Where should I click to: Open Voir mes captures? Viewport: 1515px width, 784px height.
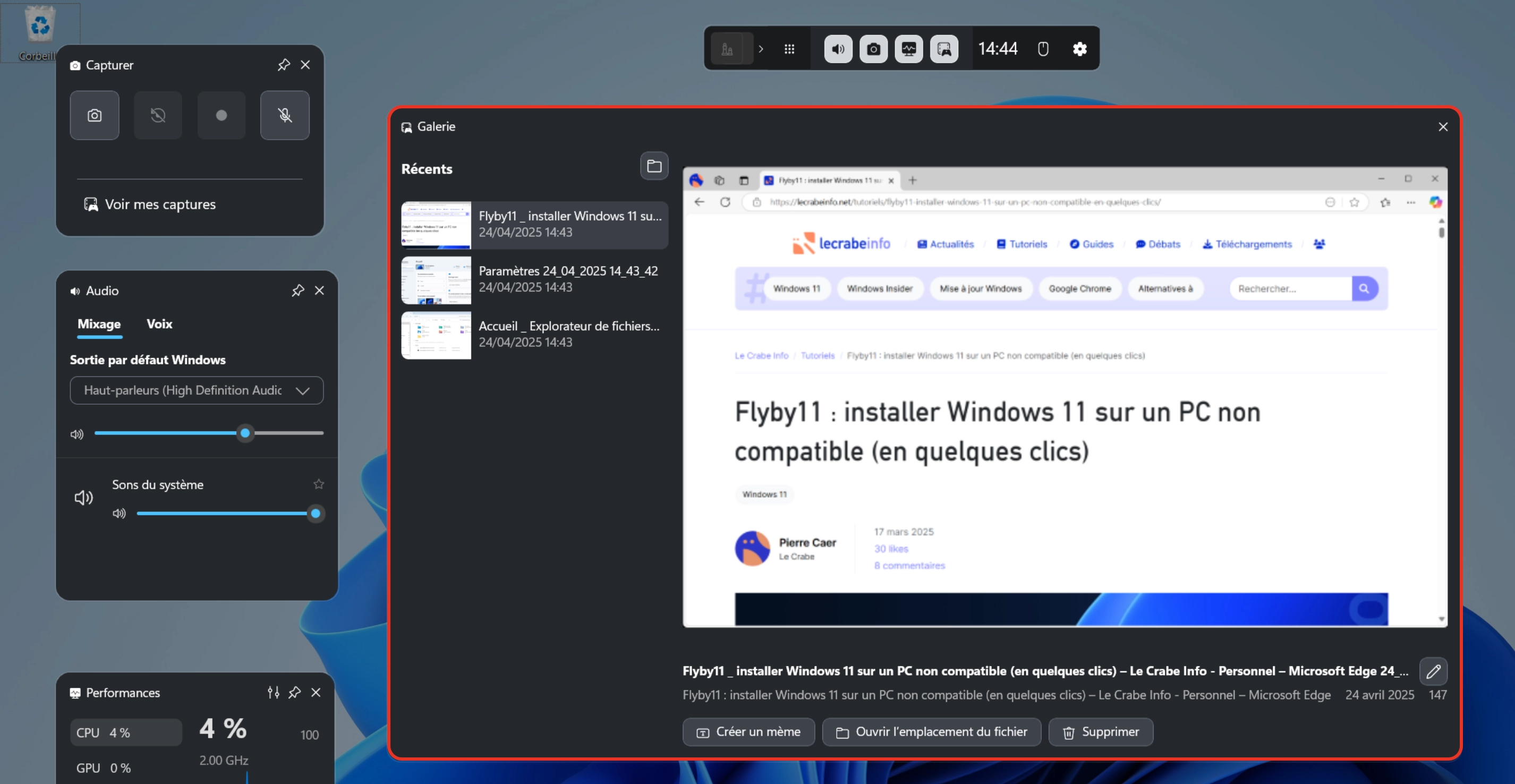tap(150, 204)
